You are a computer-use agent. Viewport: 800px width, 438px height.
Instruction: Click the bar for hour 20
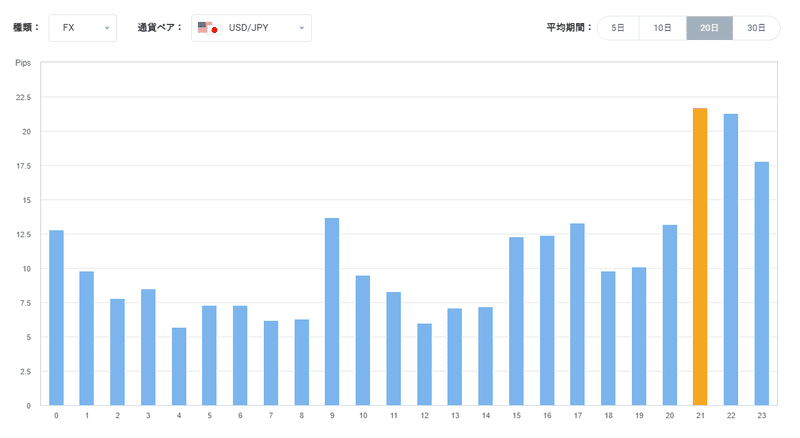(x=670, y=315)
